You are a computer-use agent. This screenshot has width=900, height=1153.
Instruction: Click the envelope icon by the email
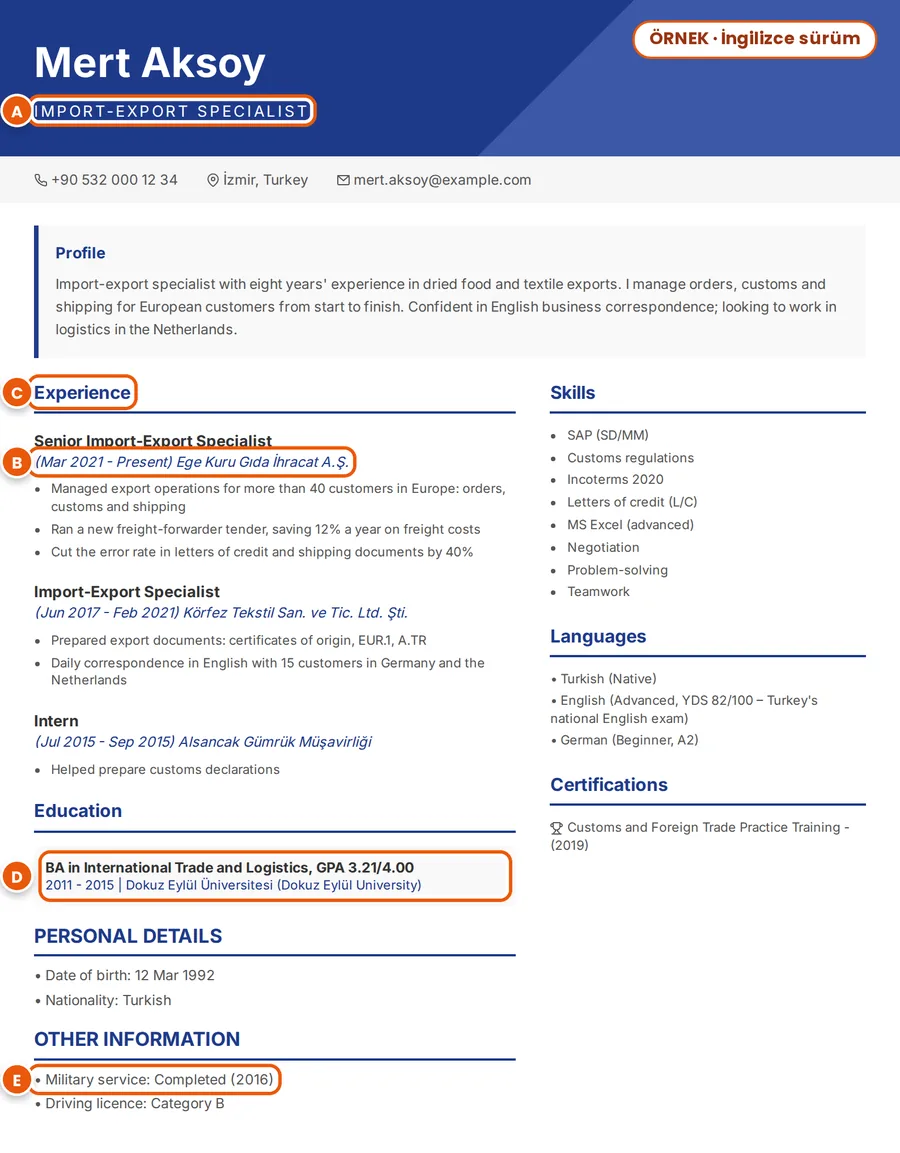(343, 180)
